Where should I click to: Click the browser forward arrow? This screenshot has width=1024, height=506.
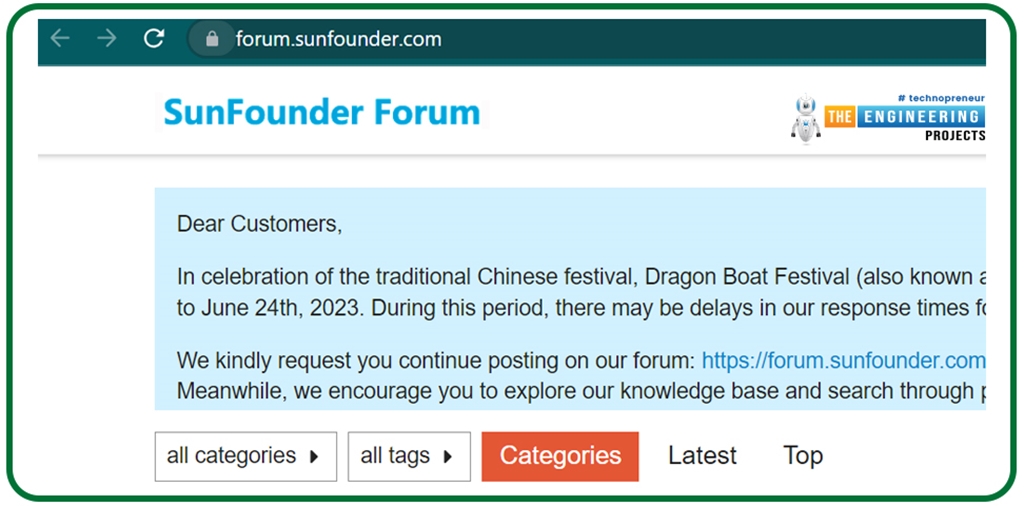(x=107, y=39)
